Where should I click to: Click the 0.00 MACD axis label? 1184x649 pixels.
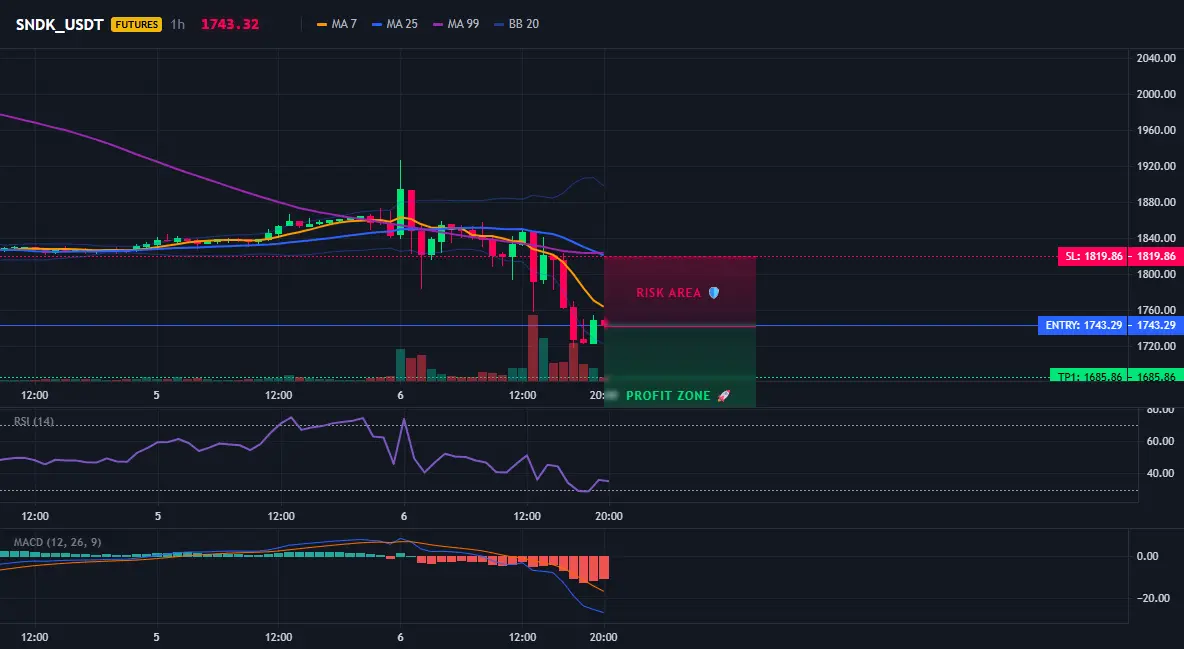tap(1147, 556)
